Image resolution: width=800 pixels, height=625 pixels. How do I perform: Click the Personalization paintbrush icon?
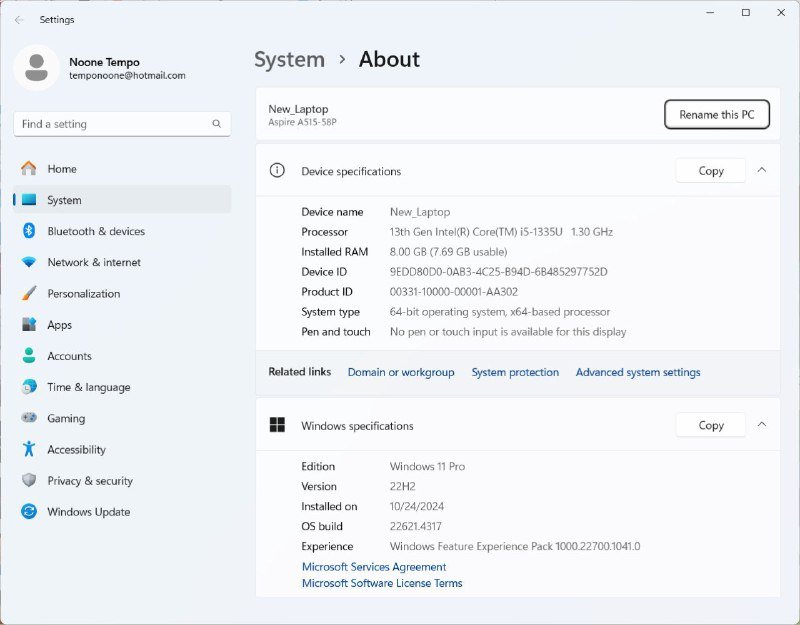pos(29,293)
